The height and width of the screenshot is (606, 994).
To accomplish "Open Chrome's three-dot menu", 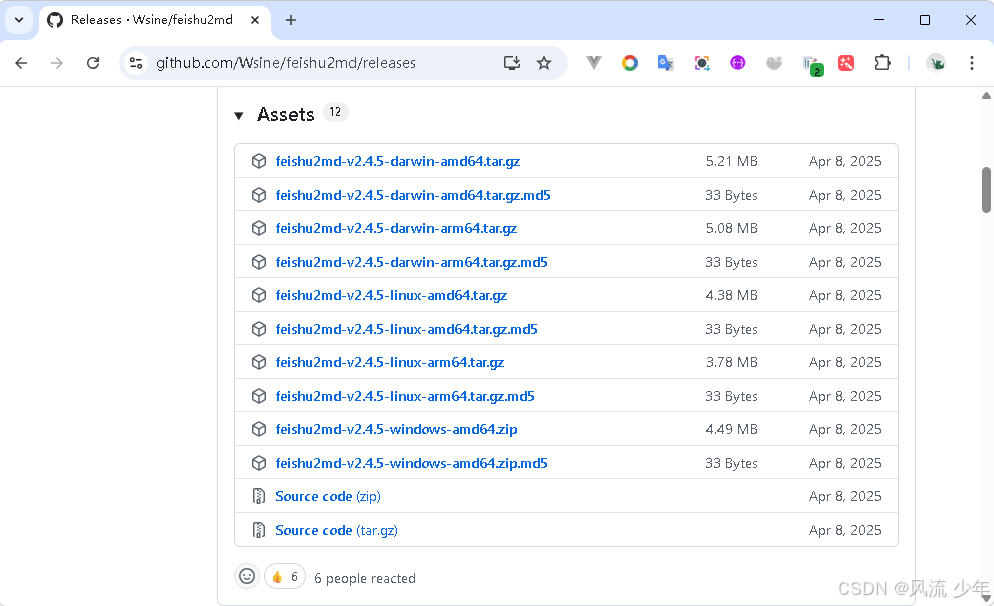I will [x=971, y=63].
